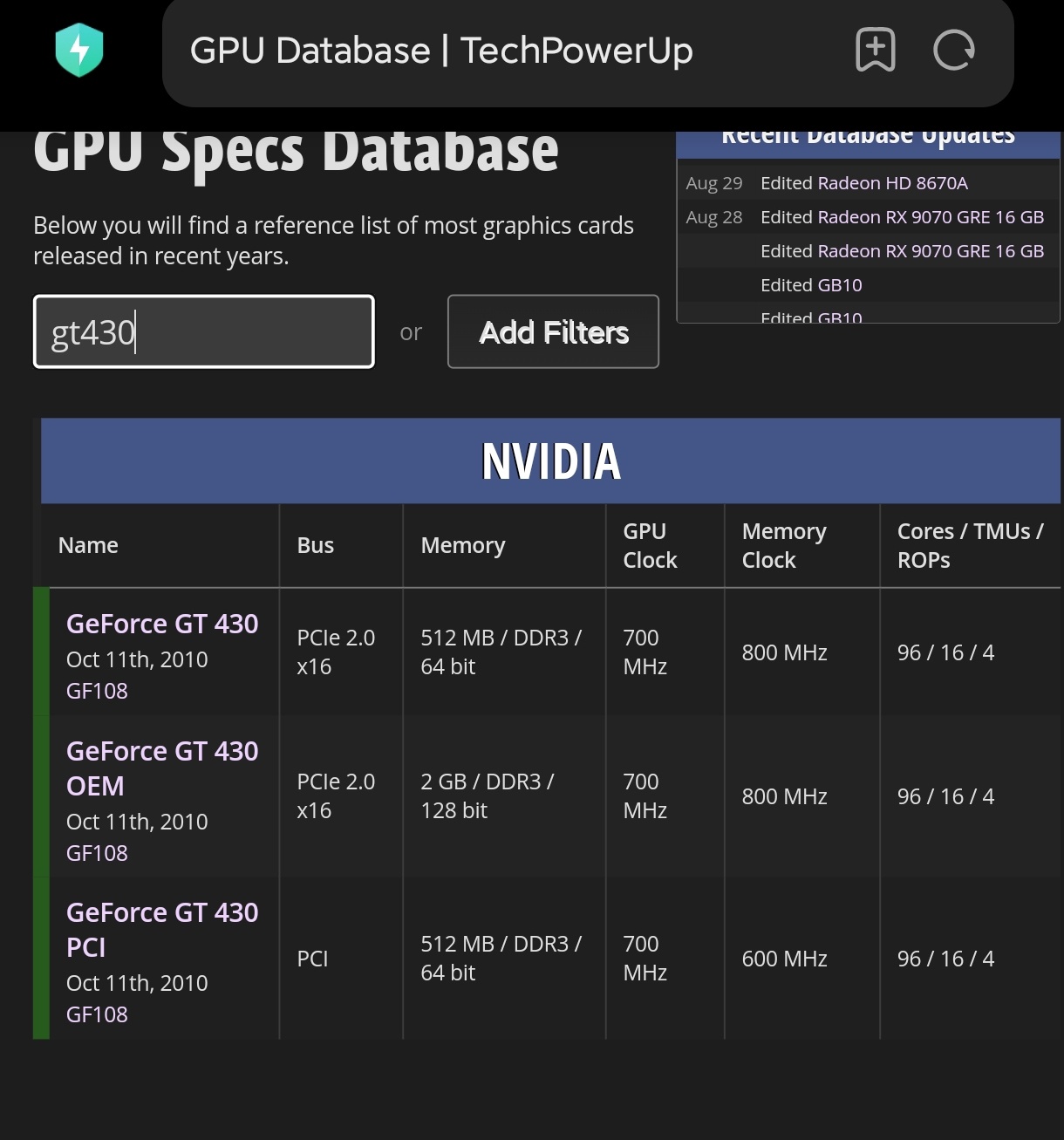1064x1140 pixels.
Task: Click the GPU Clock column header
Action: 650,545
